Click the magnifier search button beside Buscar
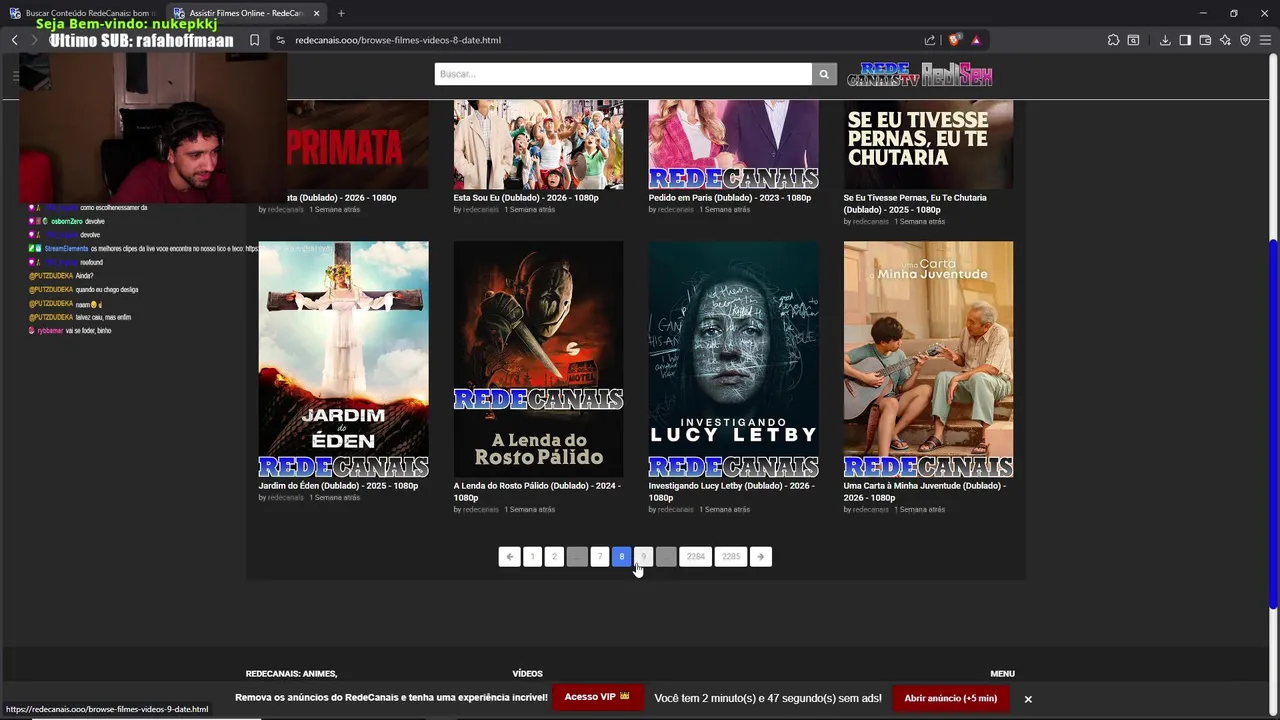Viewport: 1280px width, 720px height. [x=824, y=74]
